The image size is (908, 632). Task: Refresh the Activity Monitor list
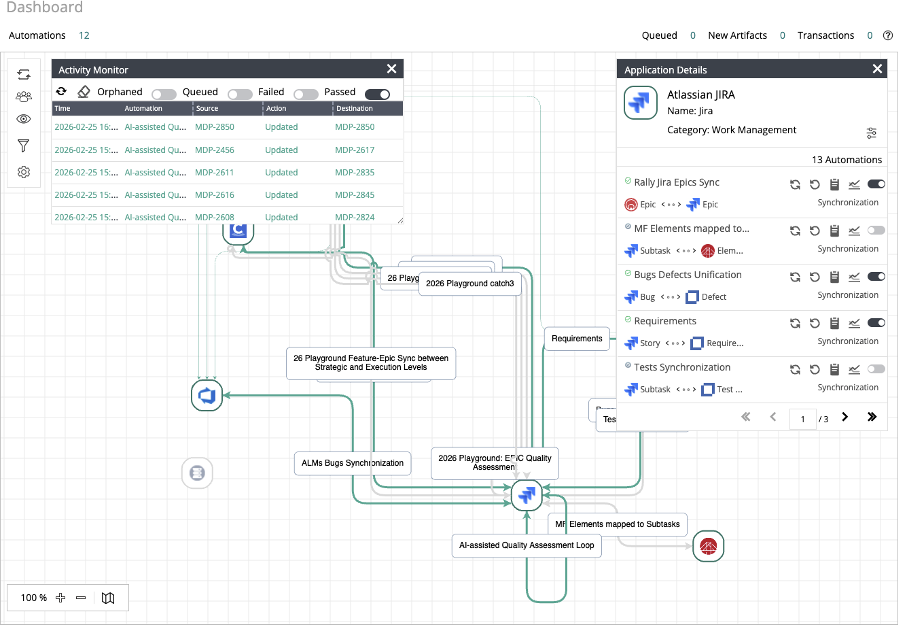[61, 92]
